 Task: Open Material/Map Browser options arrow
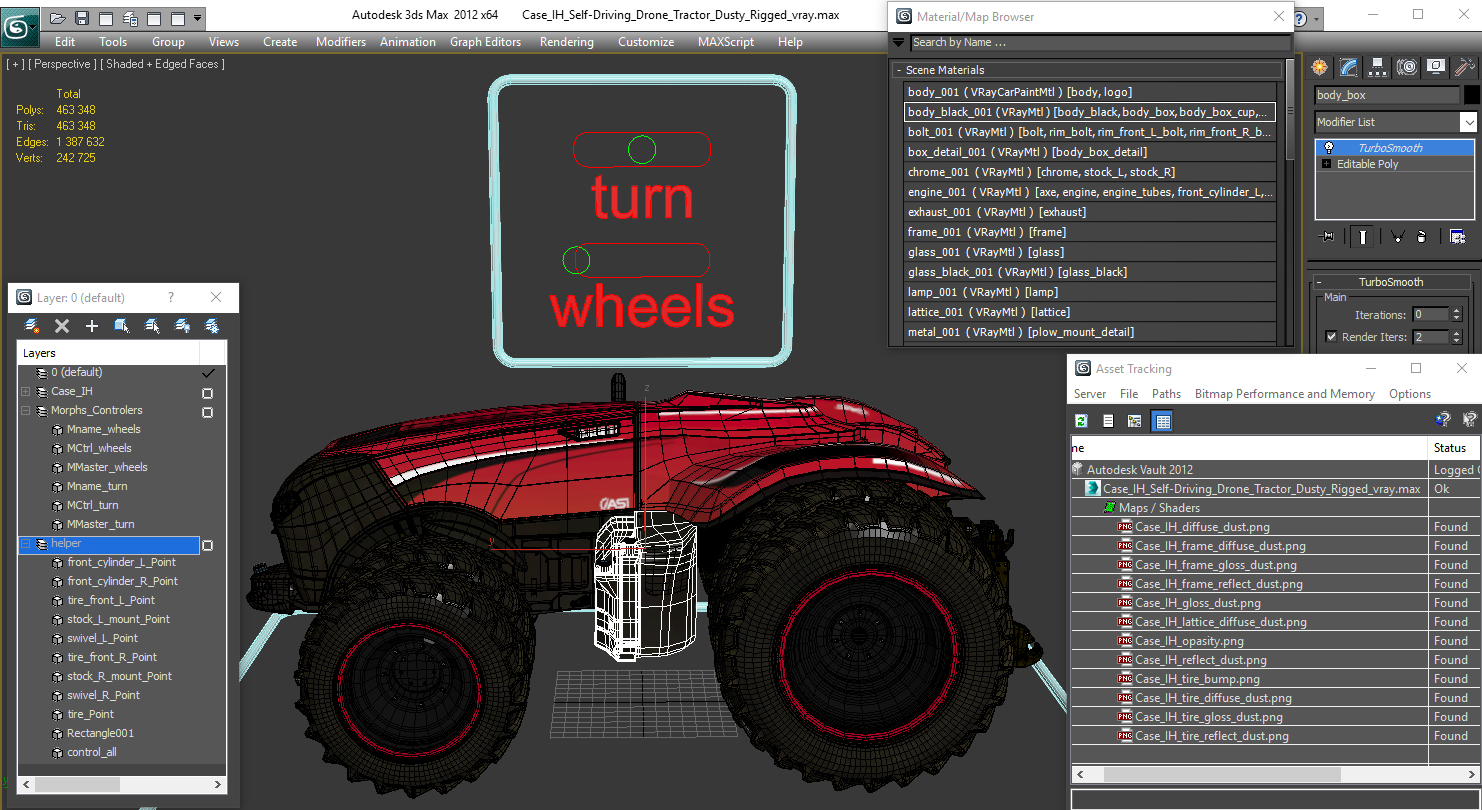coord(898,43)
